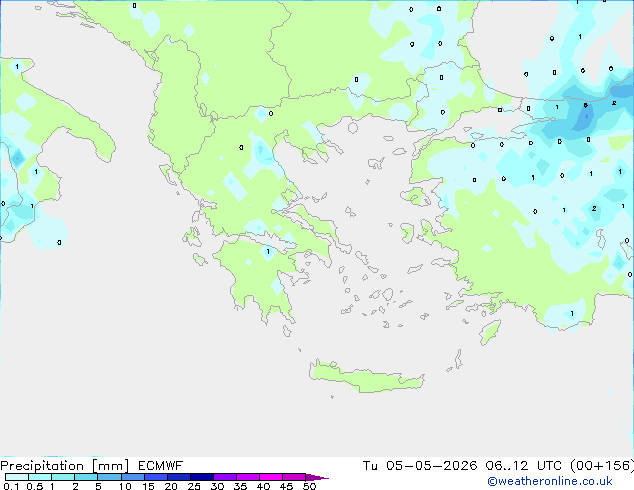
Task: Click the 'Tu 05-05-2026' date text
Action: (420, 466)
